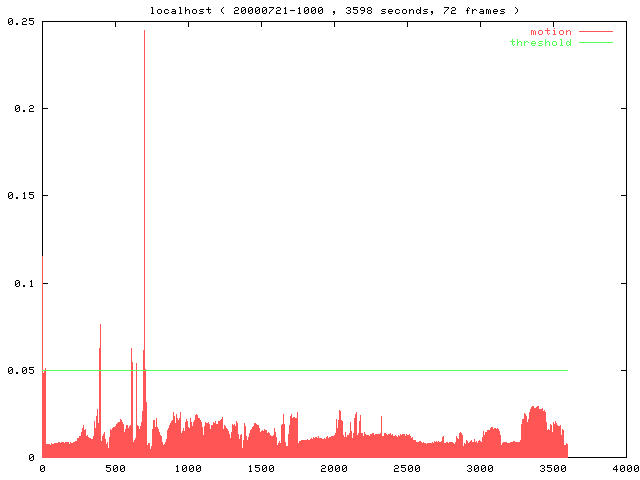The image size is (640, 480).
Task: Click the 0.05 y-axis tick label
Action: tap(20, 371)
